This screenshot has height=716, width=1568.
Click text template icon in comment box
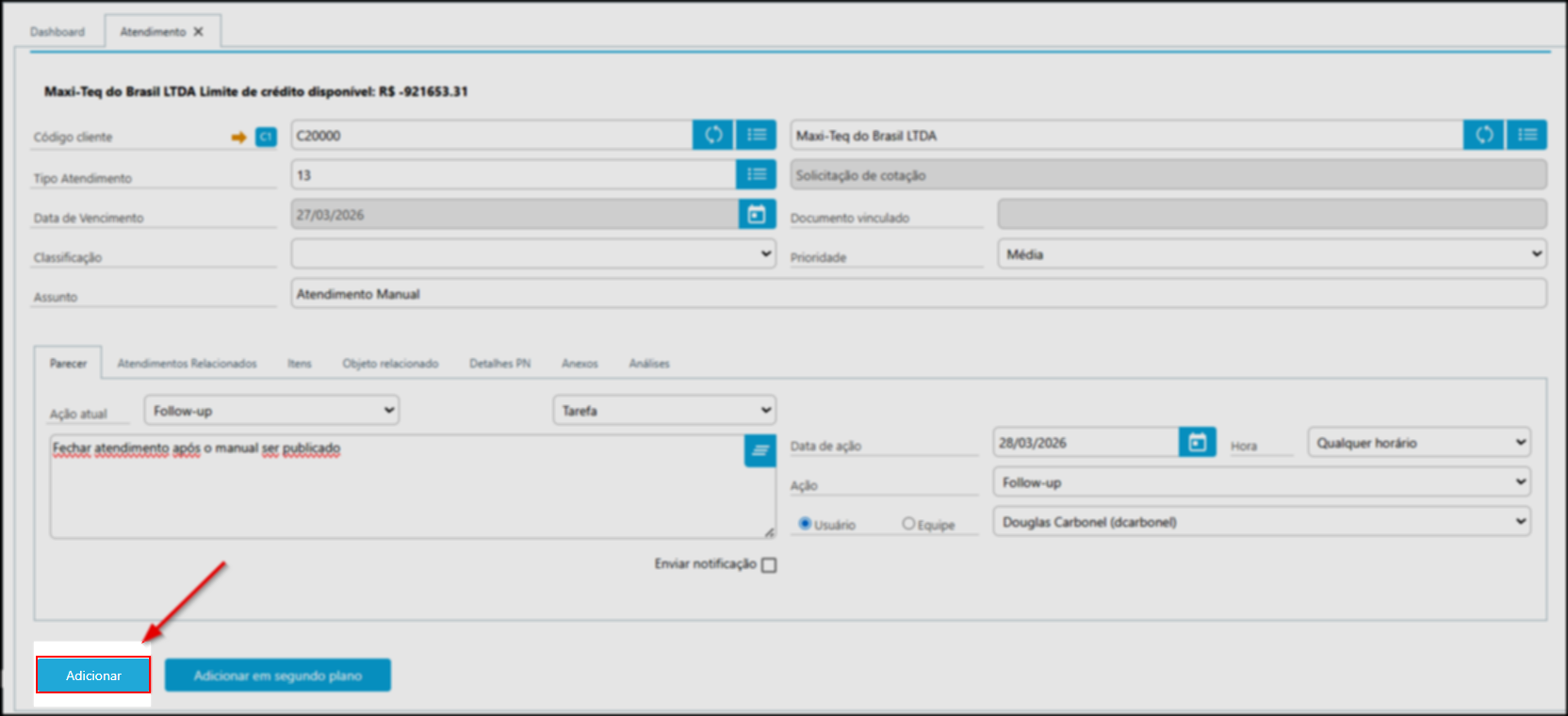pyautogui.click(x=759, y=451)
